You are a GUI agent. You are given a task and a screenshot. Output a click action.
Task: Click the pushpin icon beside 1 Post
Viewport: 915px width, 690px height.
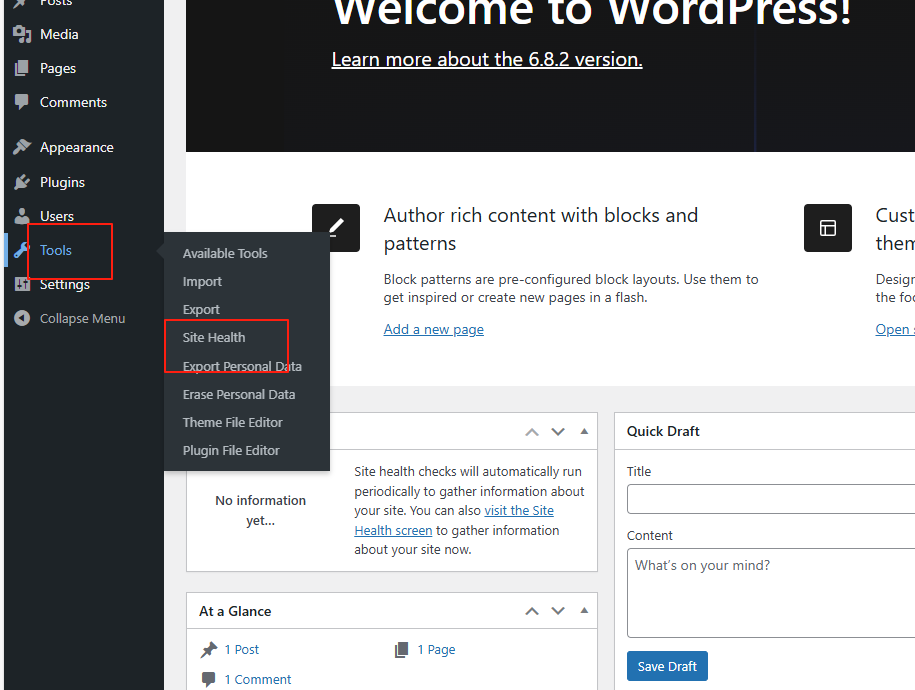209,650
